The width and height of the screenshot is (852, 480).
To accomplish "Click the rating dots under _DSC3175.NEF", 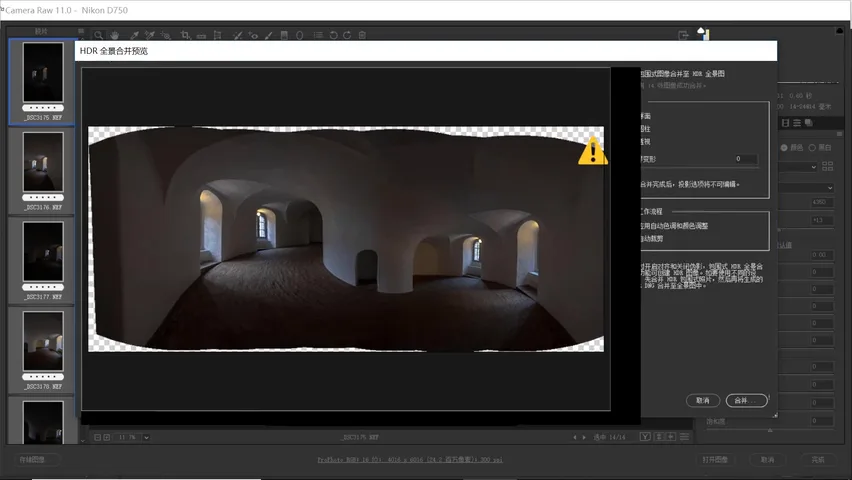I will [43, 108].
